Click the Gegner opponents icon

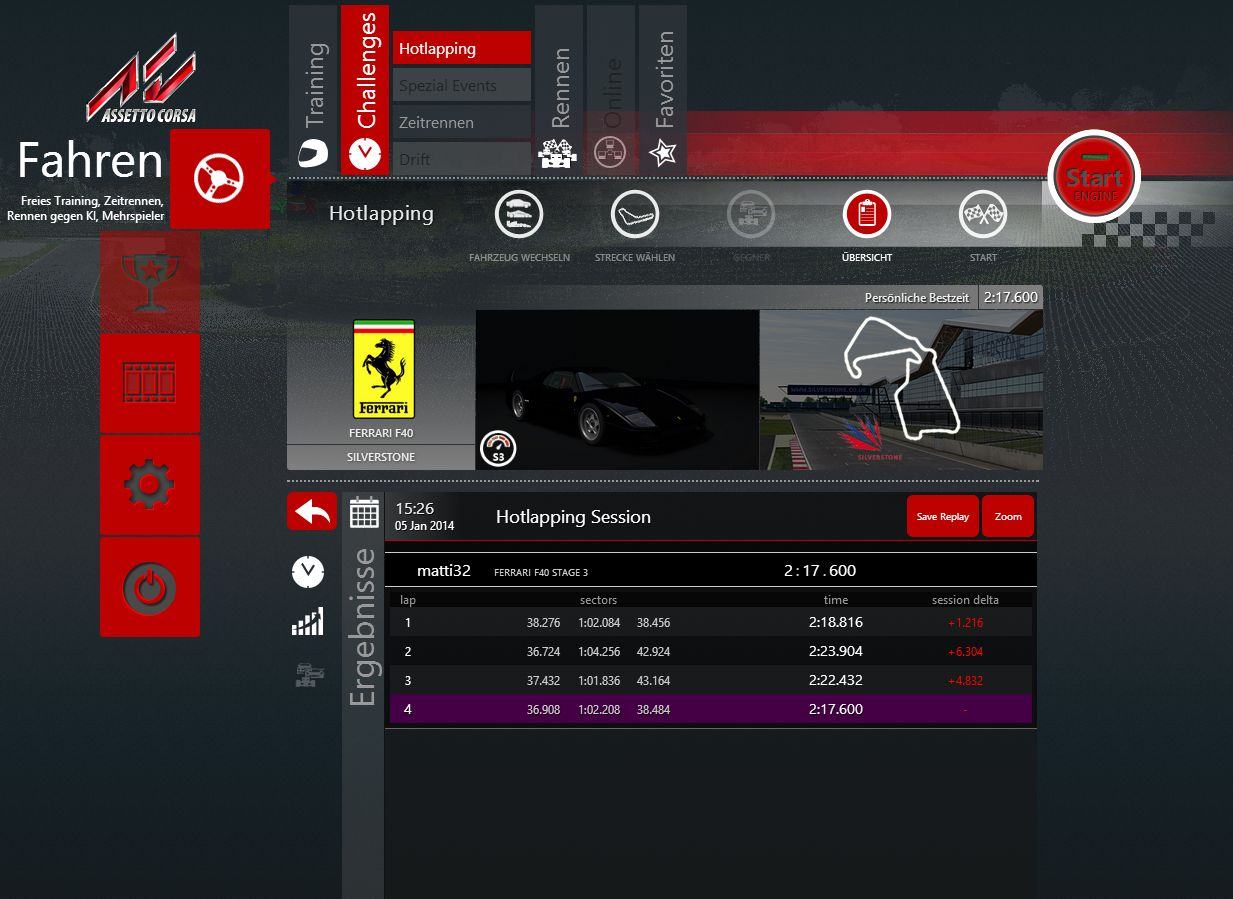tap(751, 214)
